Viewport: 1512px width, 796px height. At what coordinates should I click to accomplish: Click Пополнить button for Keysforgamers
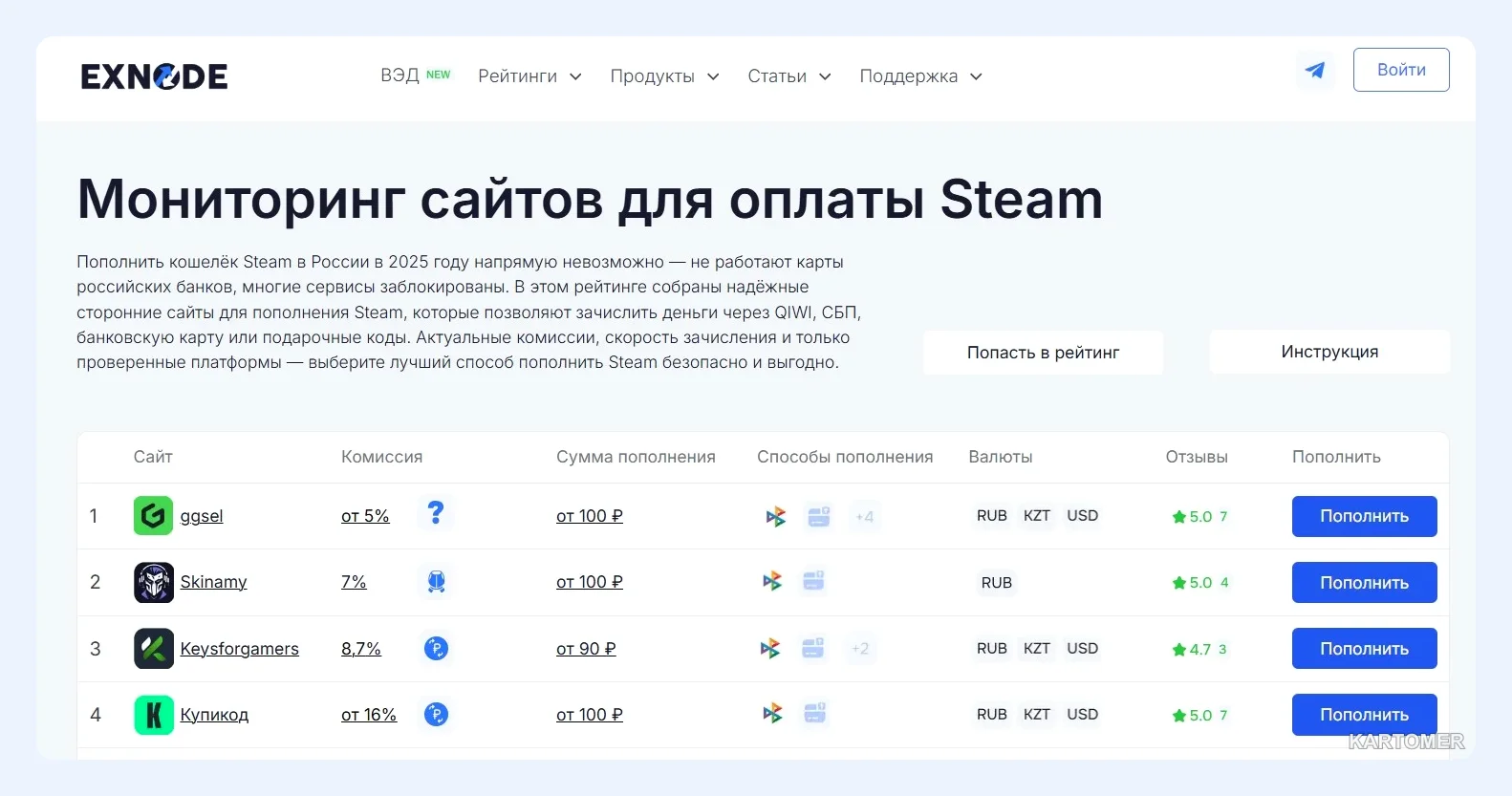1364,649
